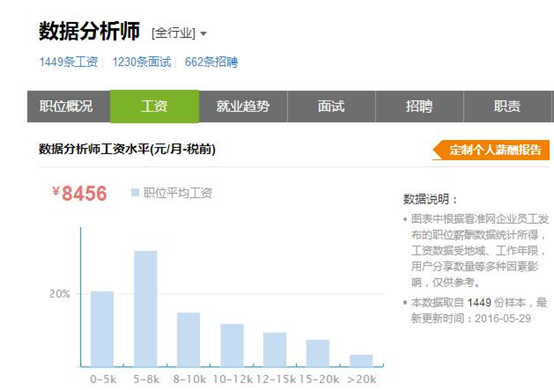Select the green 工资 tab

point(154,106)
